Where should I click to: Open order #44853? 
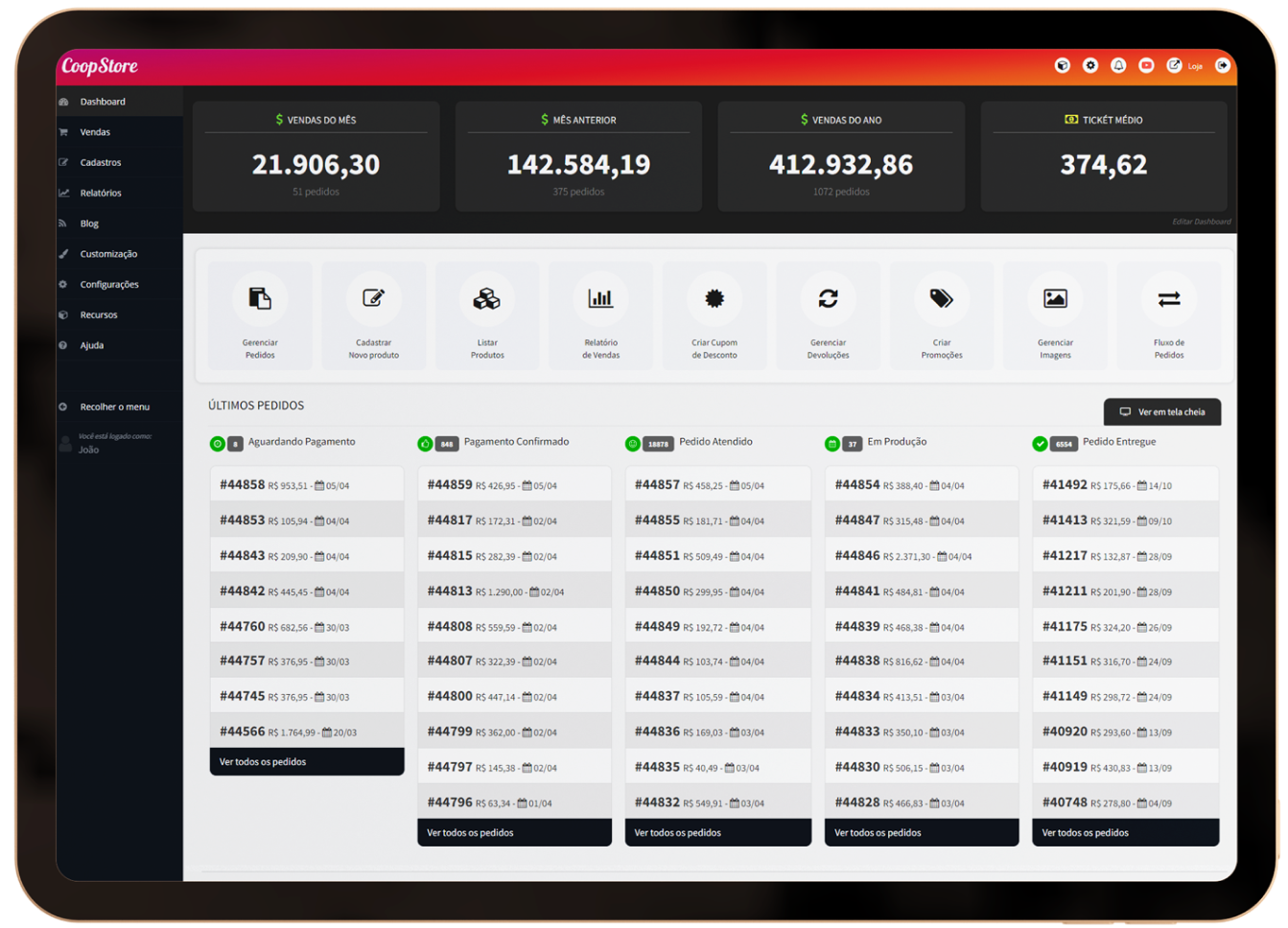(307, 521)
